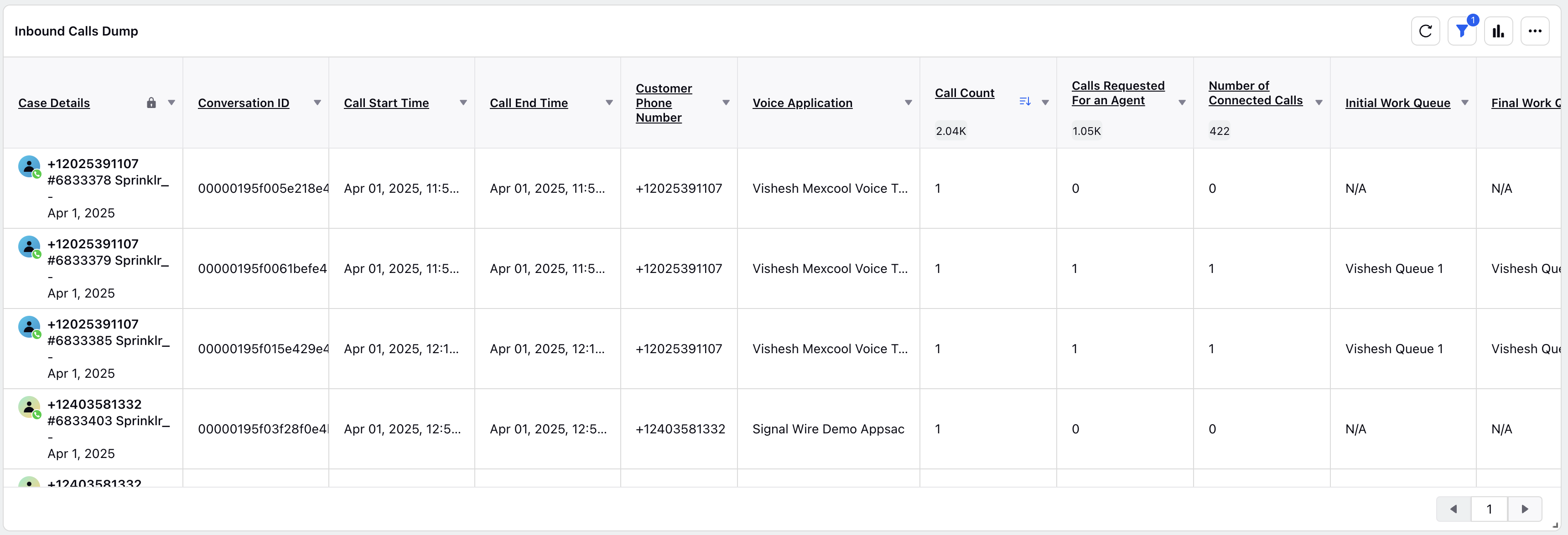Click avatar for case #6833403

click(x=29, y=407)
